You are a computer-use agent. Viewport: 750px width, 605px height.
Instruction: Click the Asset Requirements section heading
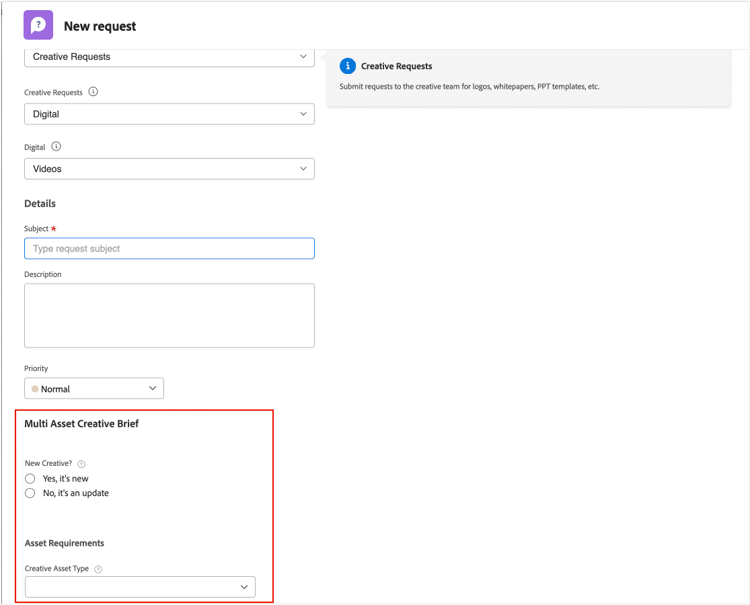[64, 543]
